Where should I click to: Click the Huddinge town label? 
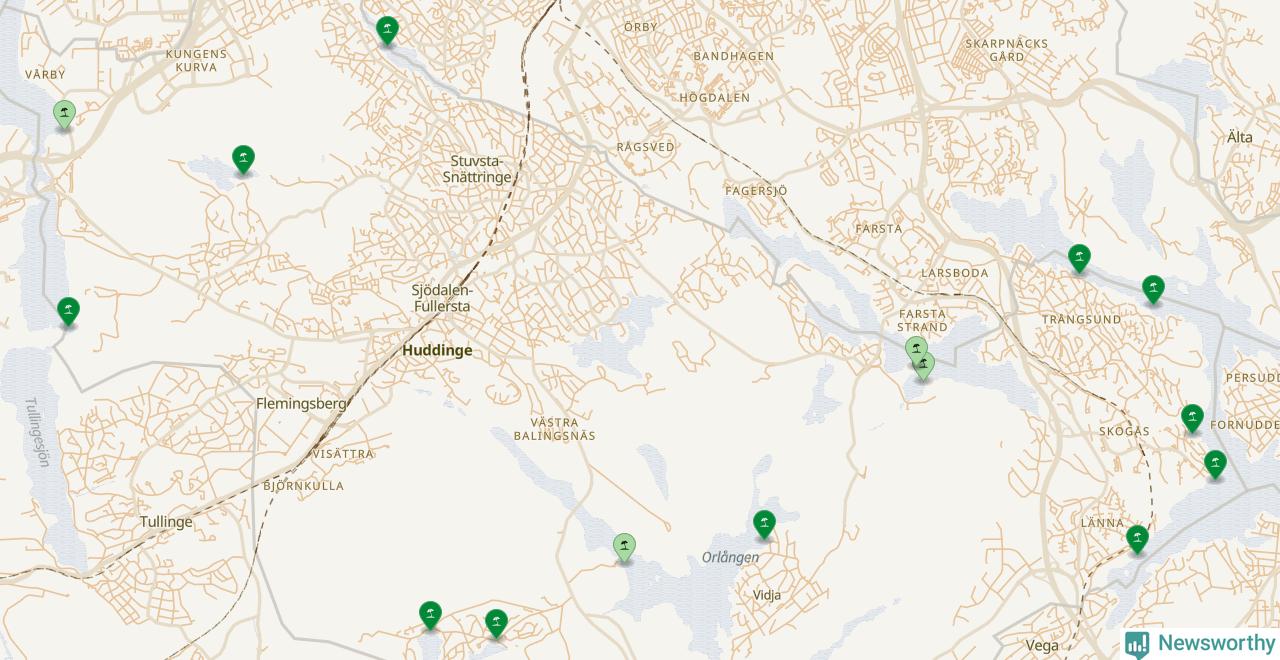(x=437, y=351)
